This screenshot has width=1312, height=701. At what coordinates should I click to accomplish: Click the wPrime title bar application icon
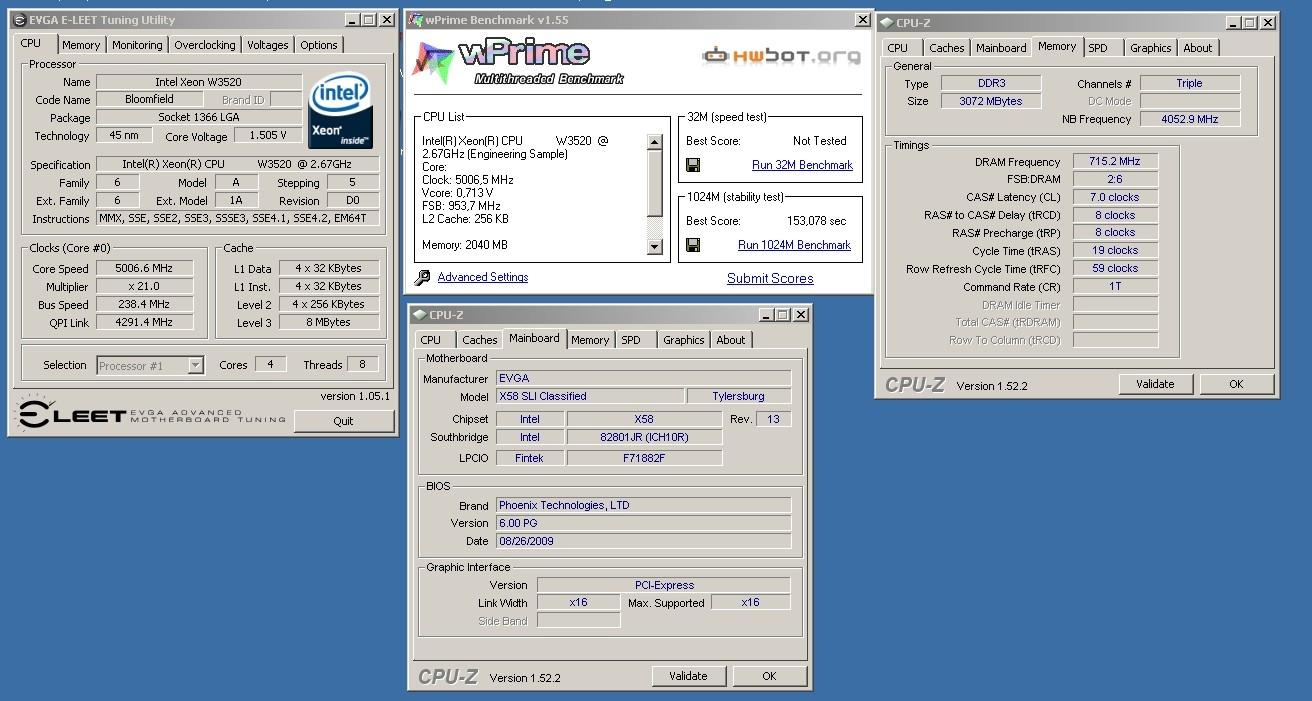click(417, 20)
